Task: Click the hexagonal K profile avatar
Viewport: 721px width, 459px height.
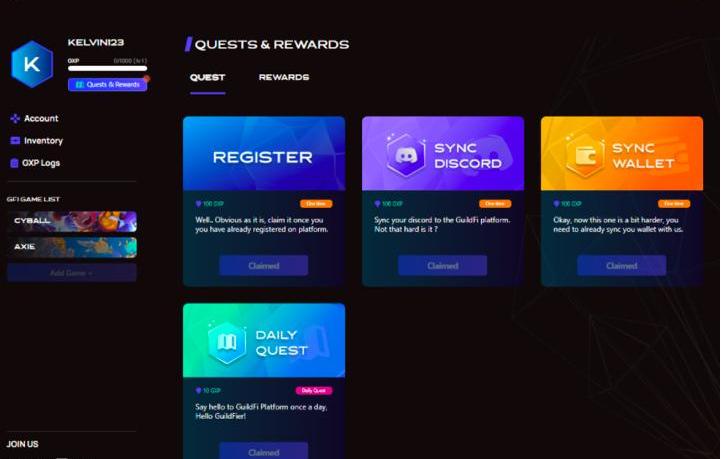Action: [32, 64]
